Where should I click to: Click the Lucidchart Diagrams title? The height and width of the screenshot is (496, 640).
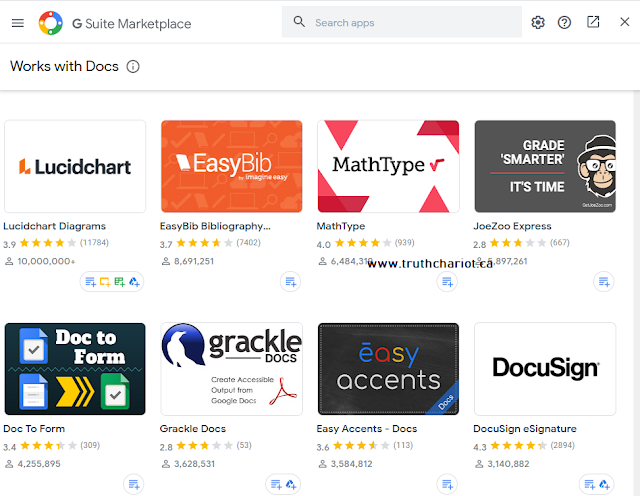coord(54,226)
